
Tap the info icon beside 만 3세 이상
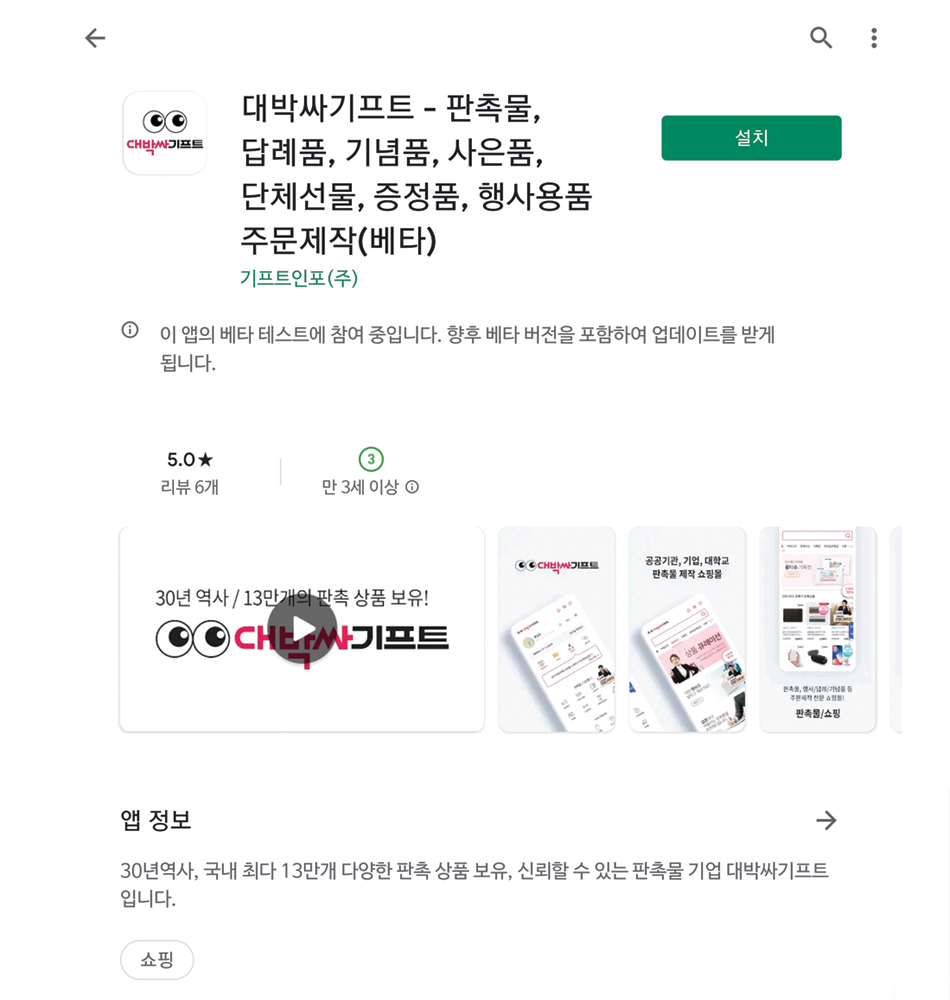413,487
